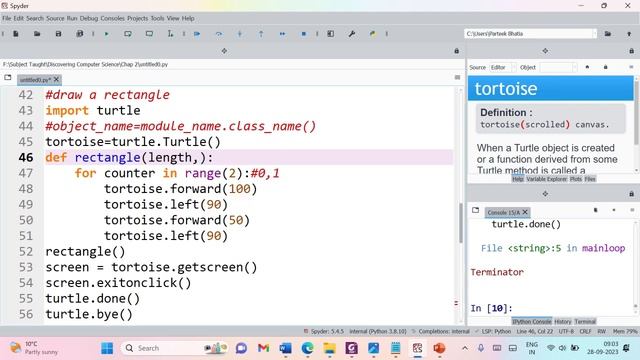640x360 pixels.
Task: Open the File menu
Action: tap(7, 18)
